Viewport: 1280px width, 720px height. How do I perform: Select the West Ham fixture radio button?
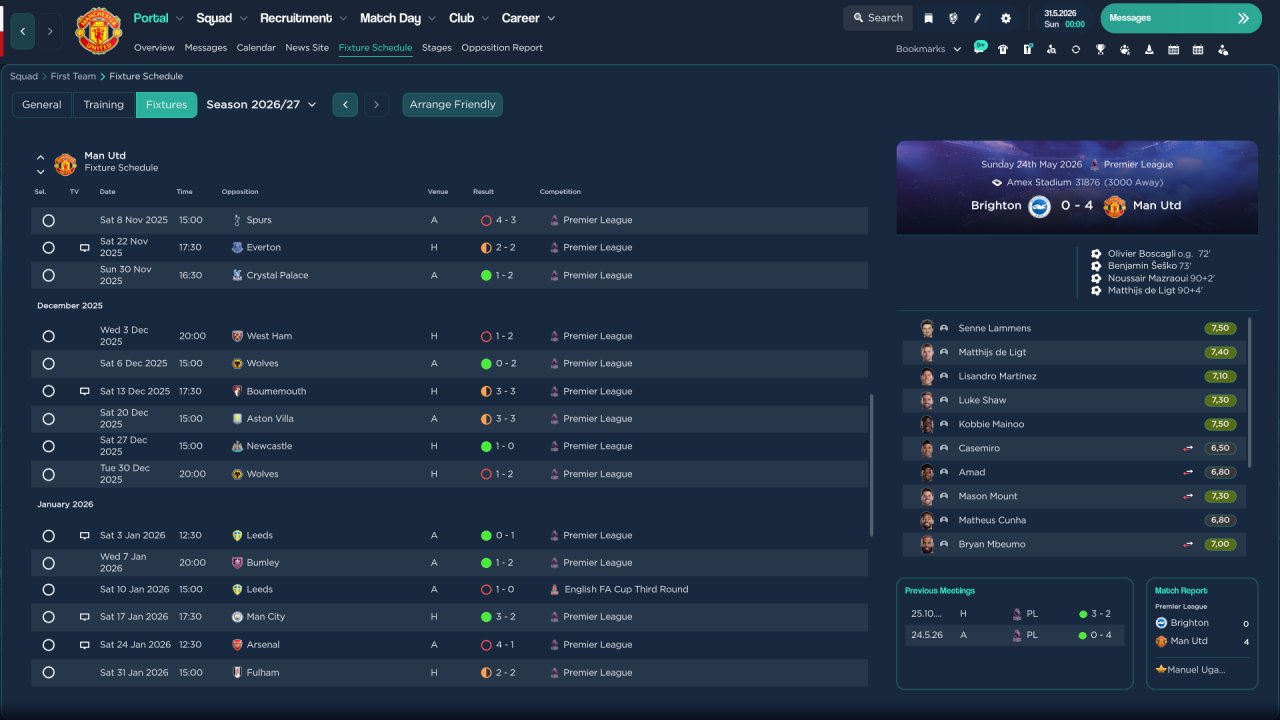point(48,336)
